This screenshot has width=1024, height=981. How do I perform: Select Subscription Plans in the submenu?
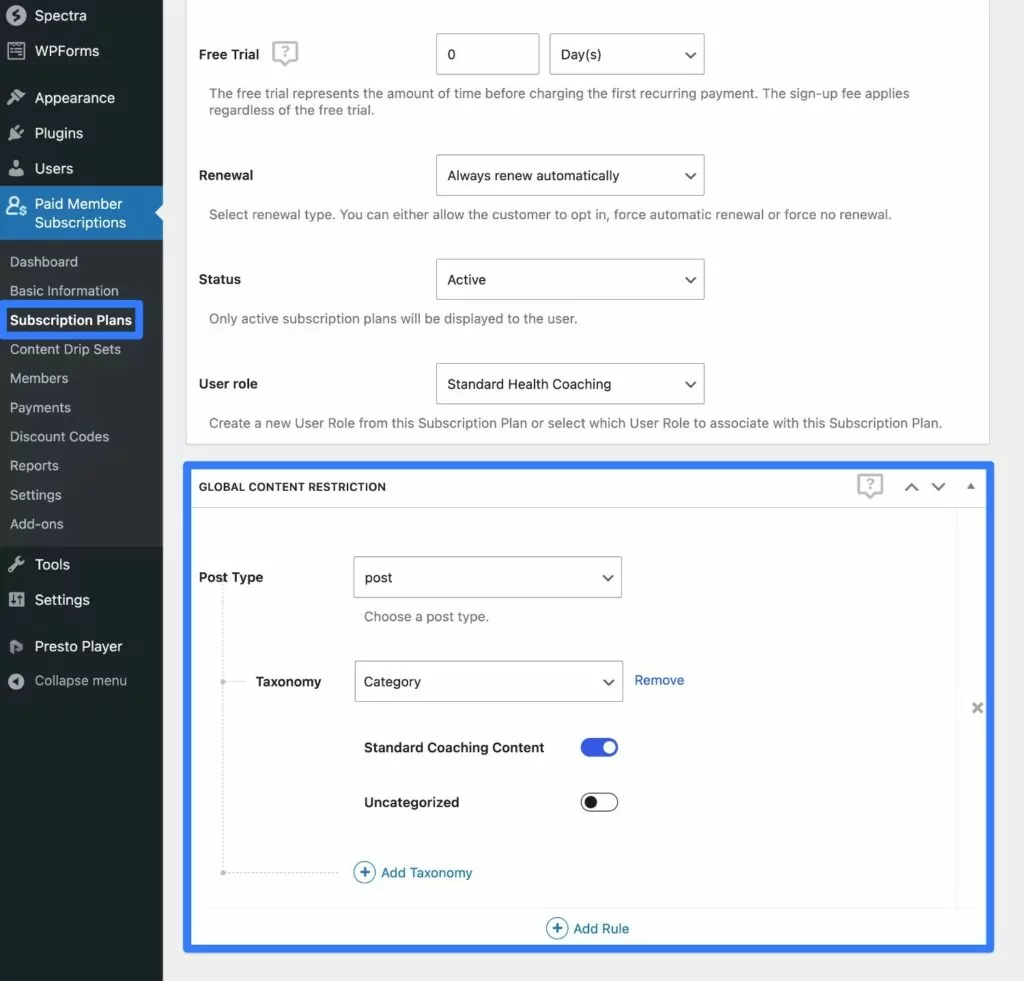pos(71,320)
